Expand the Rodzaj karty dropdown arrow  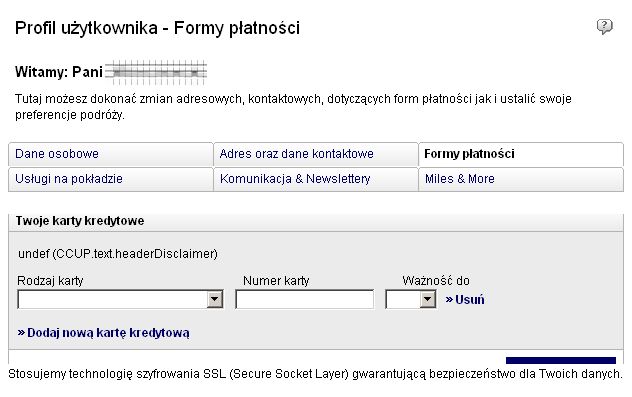tap(215, 299)
